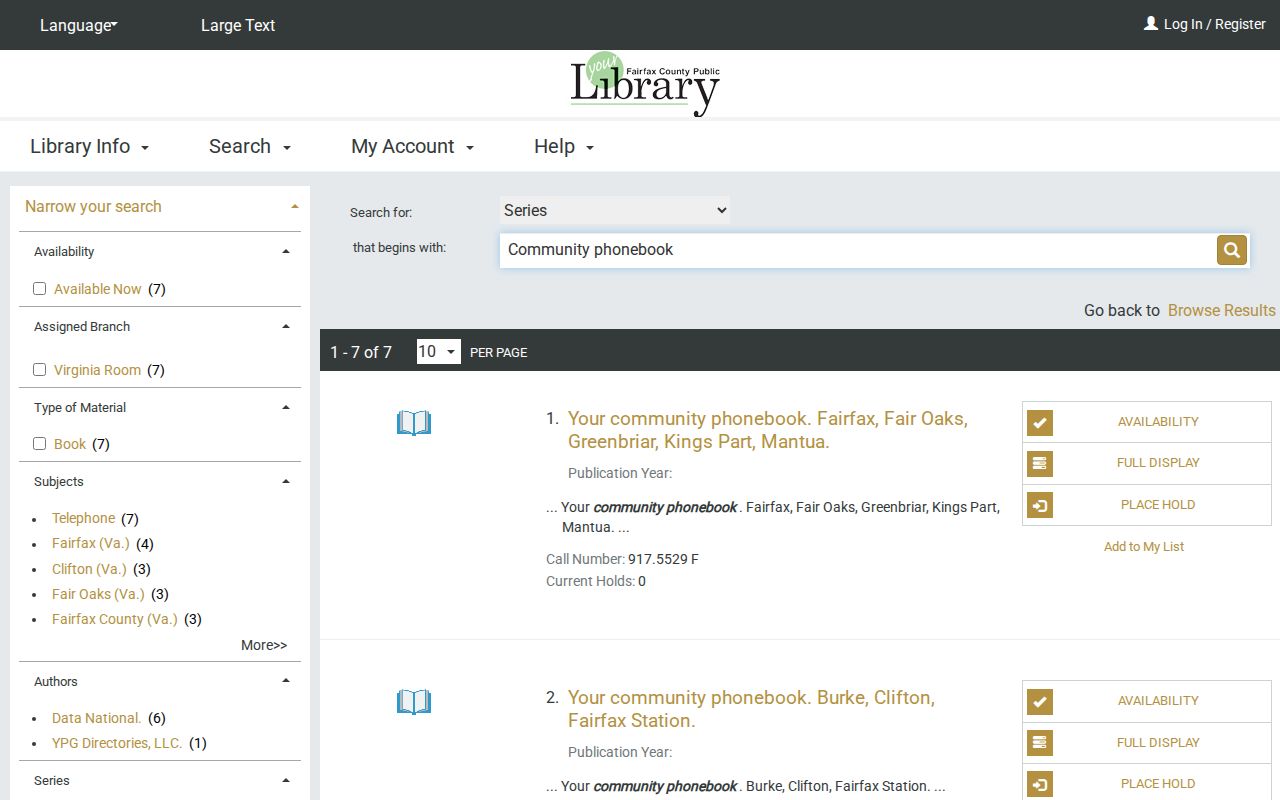Click the book icon for result 2
1280x800 pixels.
pos(414,702)
